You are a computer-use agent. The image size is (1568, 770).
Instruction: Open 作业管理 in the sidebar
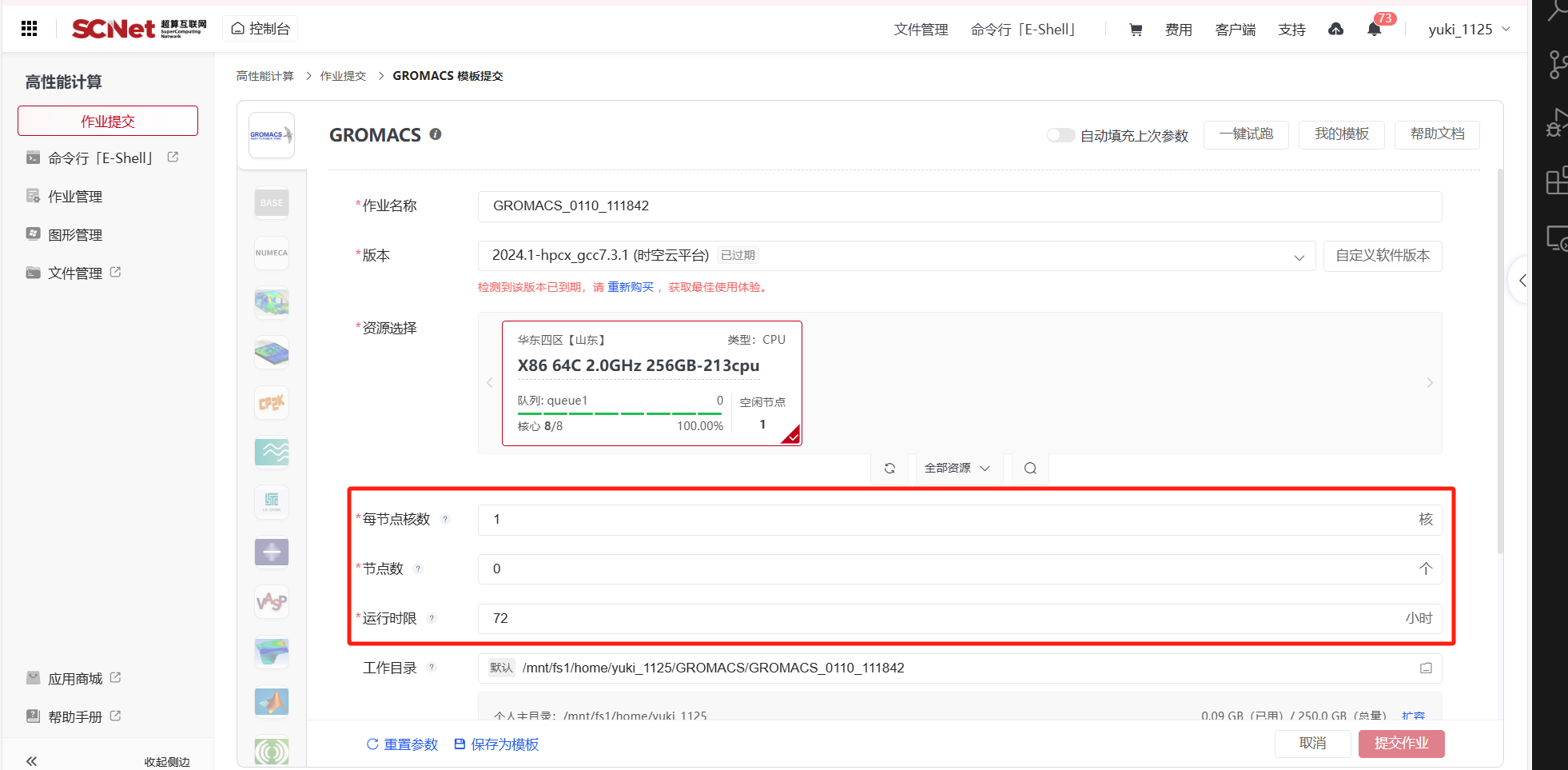pyautogui.click(x=64, y=197)
